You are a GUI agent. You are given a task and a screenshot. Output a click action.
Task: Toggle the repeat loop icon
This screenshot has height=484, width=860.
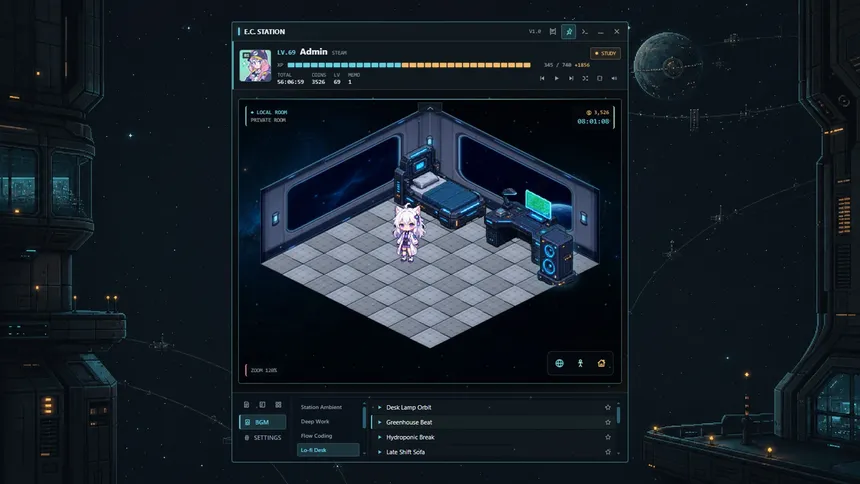click(599, 78)
